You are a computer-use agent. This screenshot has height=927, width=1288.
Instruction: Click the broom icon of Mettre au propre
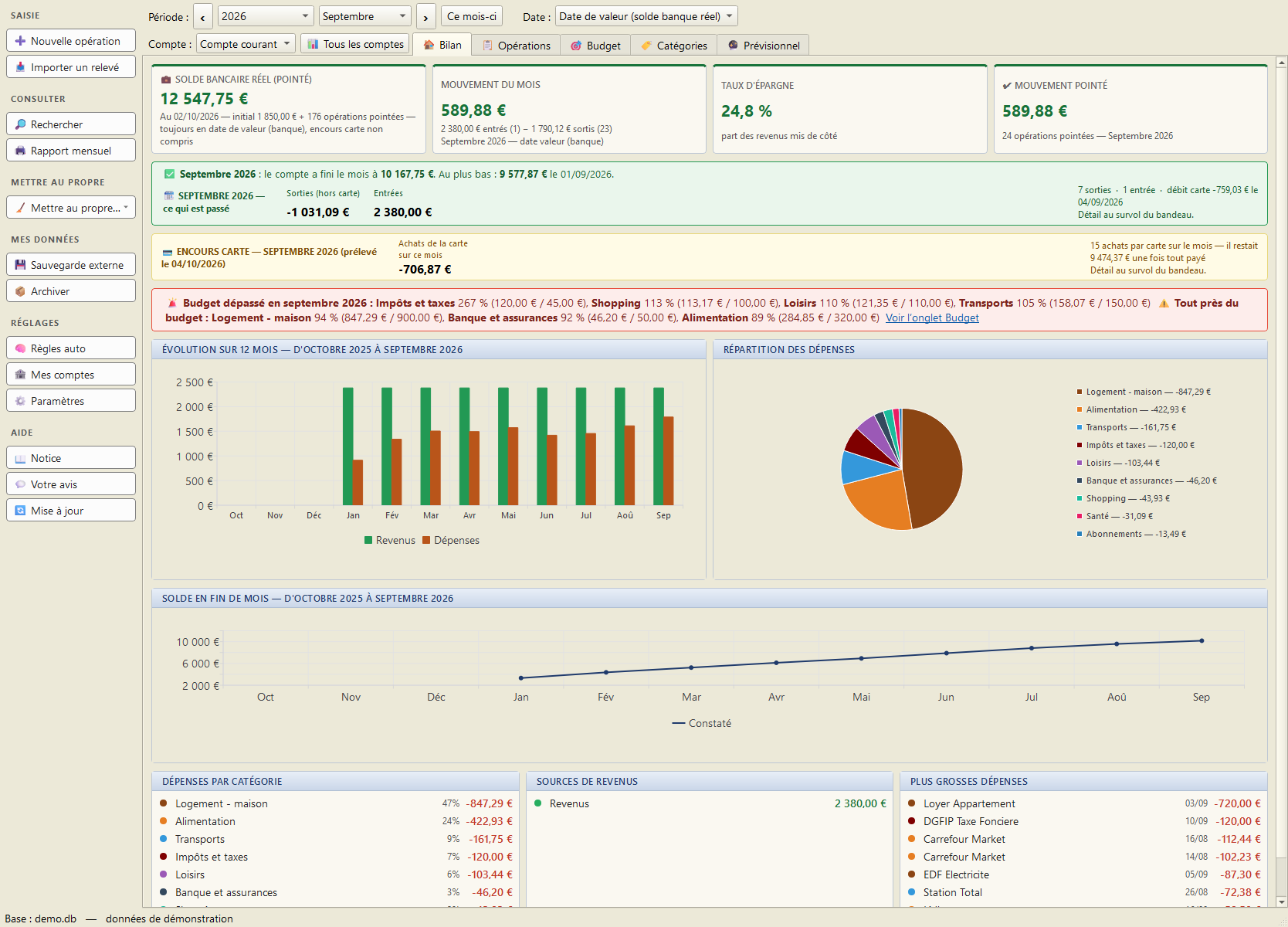click(20, 208)
